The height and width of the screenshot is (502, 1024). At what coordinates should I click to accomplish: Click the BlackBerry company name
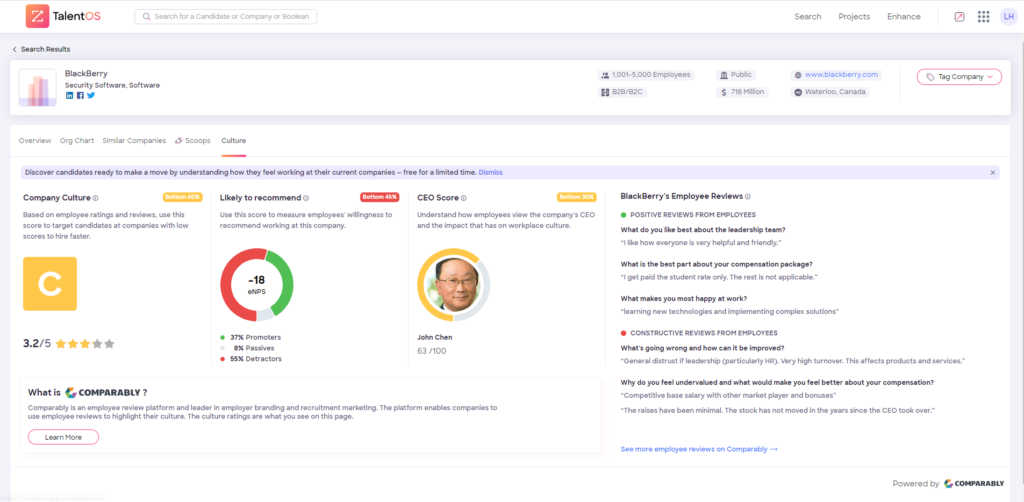click(86, 73)
